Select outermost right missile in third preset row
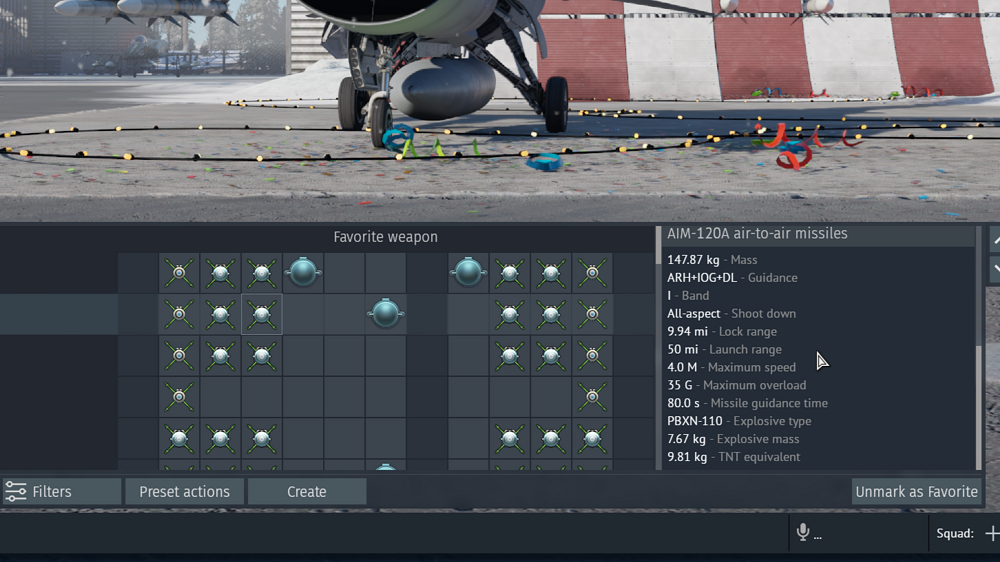The image size is (1000, 562). point(592,355)
